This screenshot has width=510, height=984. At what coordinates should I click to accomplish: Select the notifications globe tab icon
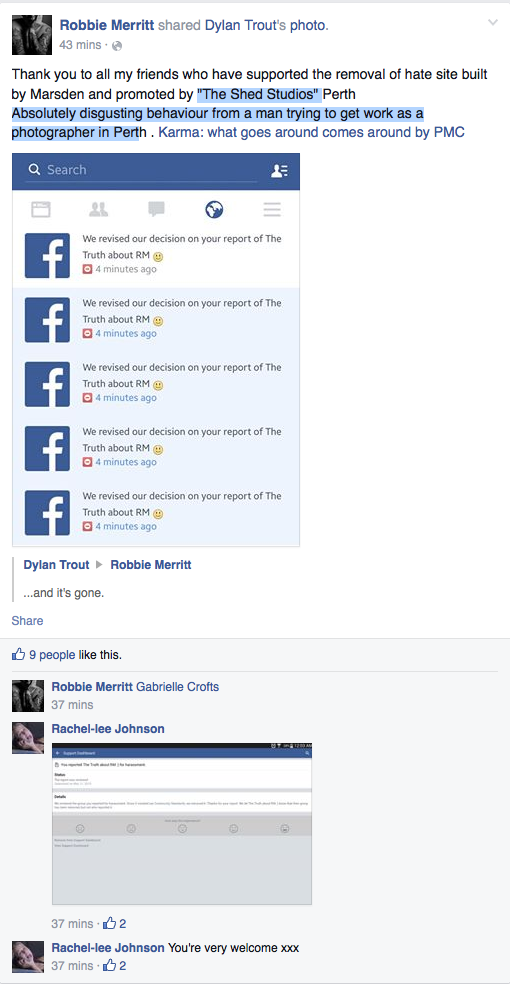214,209
